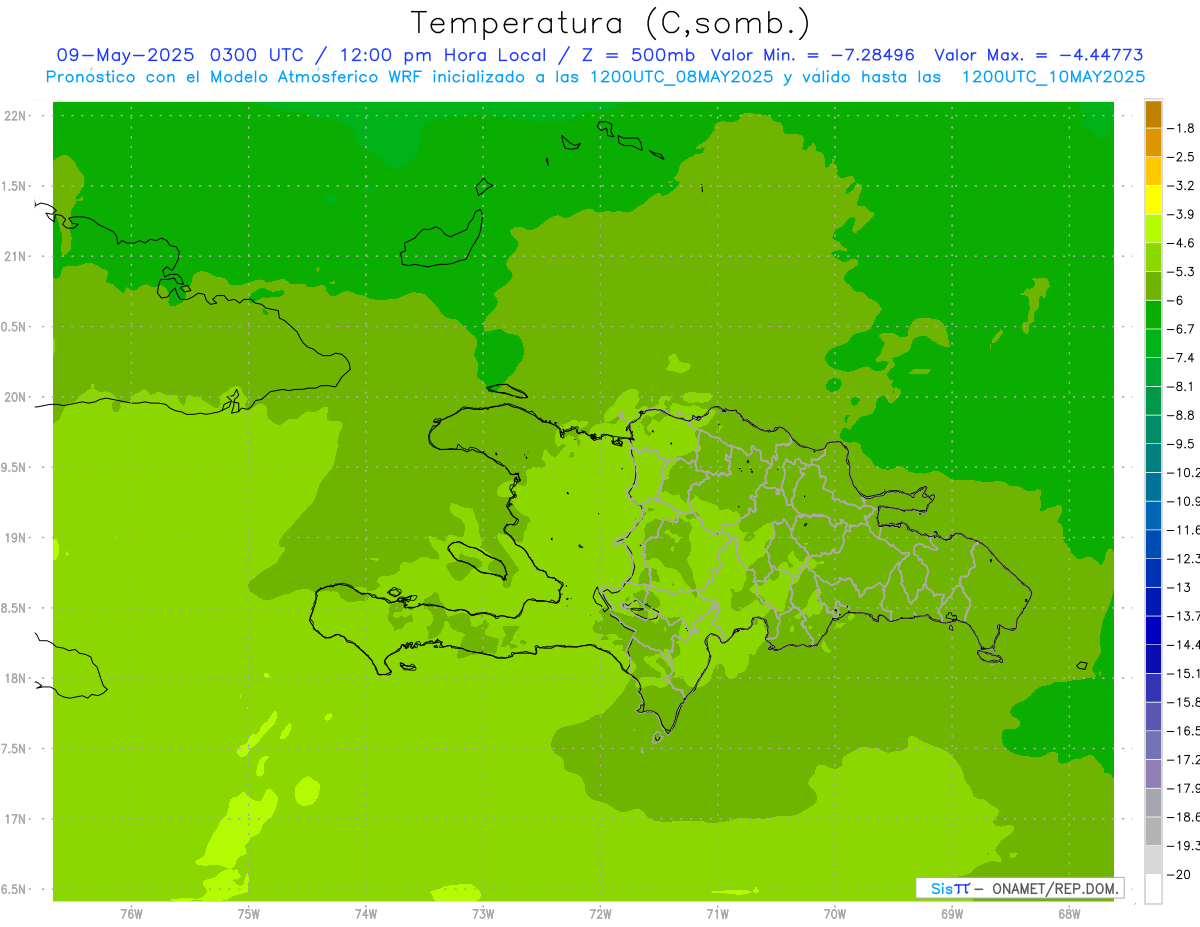Click the '-5.3' colorbar label
This screenshot has width=1200, height=927.
pyautogui.click(x=1181, y=272)
